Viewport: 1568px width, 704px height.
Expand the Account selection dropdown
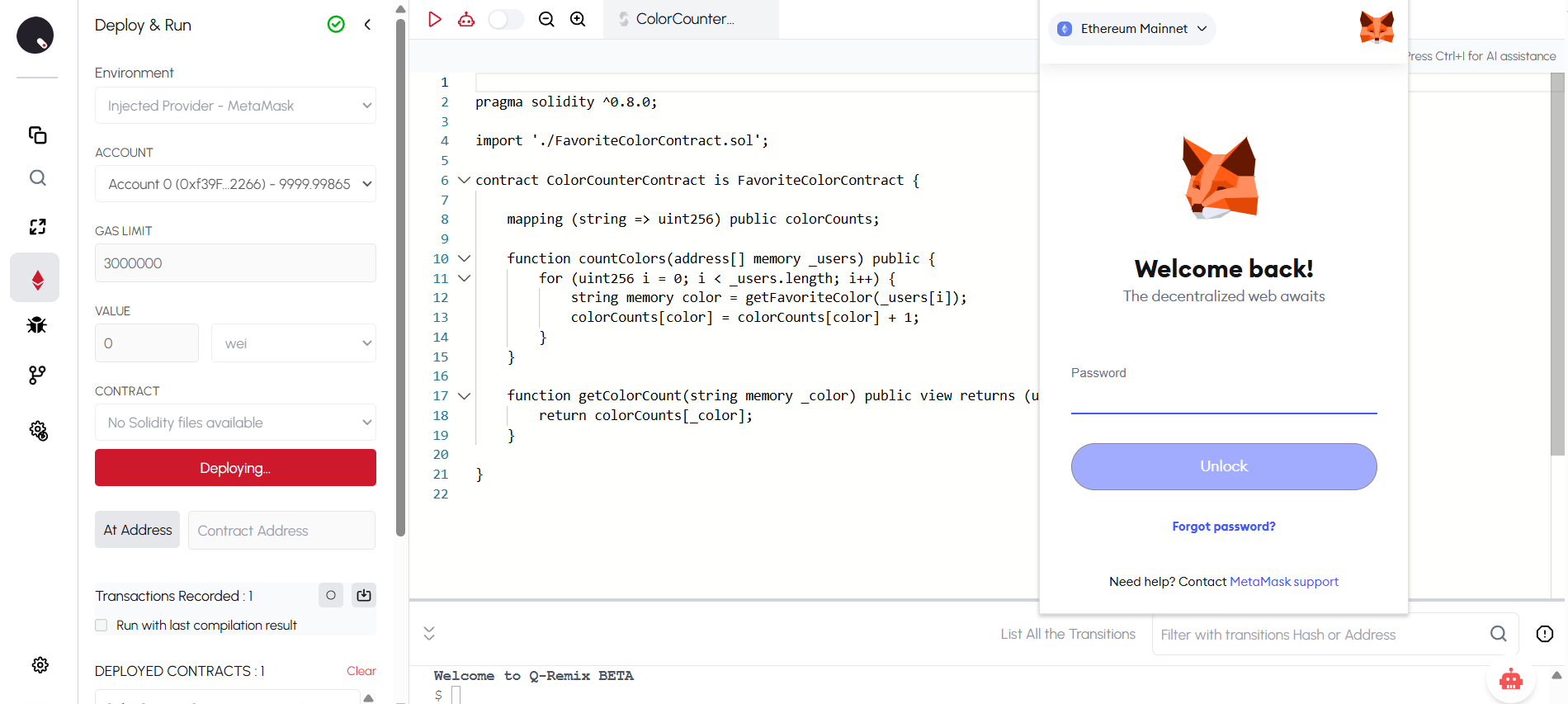235,184
